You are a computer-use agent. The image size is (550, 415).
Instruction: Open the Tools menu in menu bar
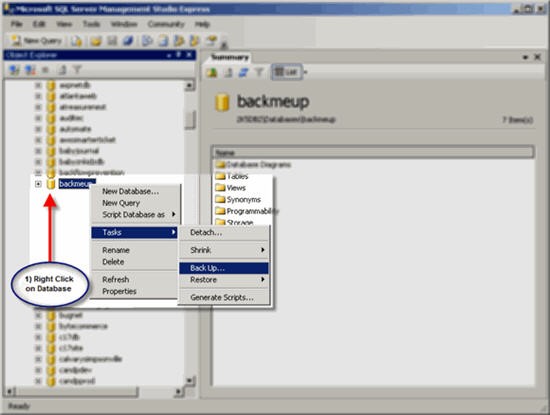pyautogui.click(x=92, y=24)
